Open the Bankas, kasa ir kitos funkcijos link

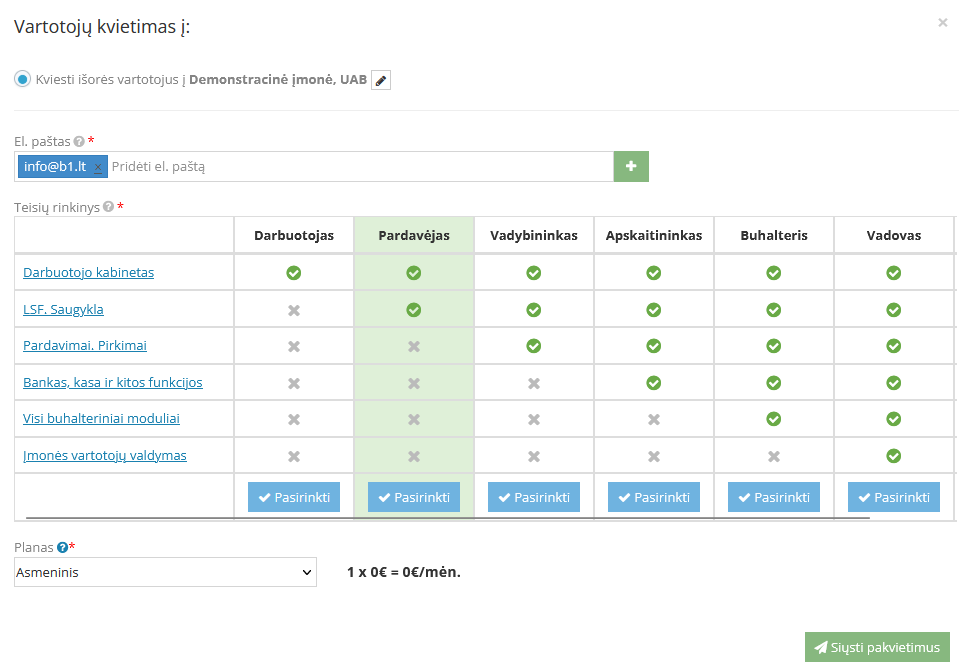(x=112, y=382)
